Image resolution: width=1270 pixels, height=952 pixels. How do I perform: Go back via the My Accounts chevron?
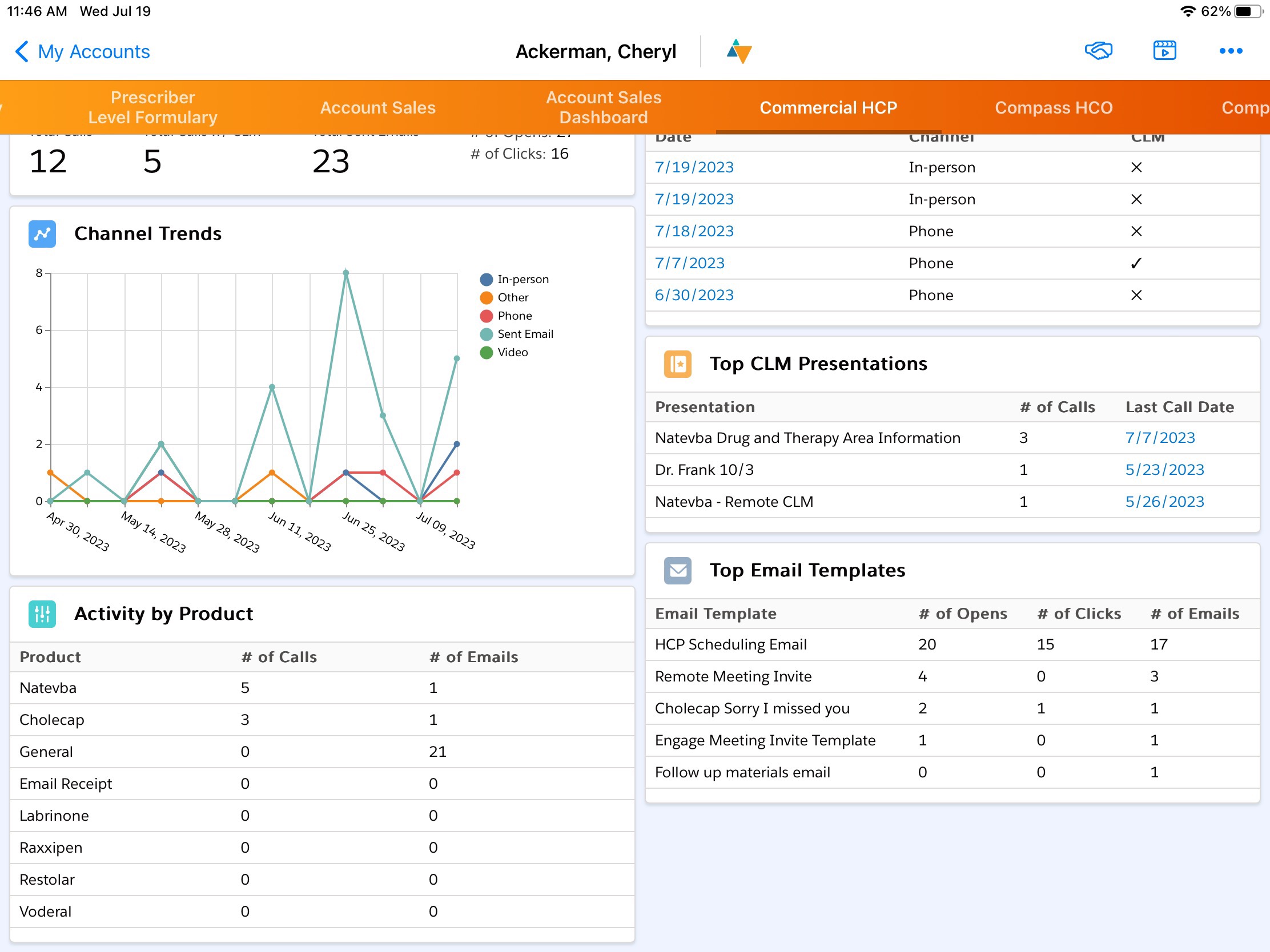tap(22, 51)
